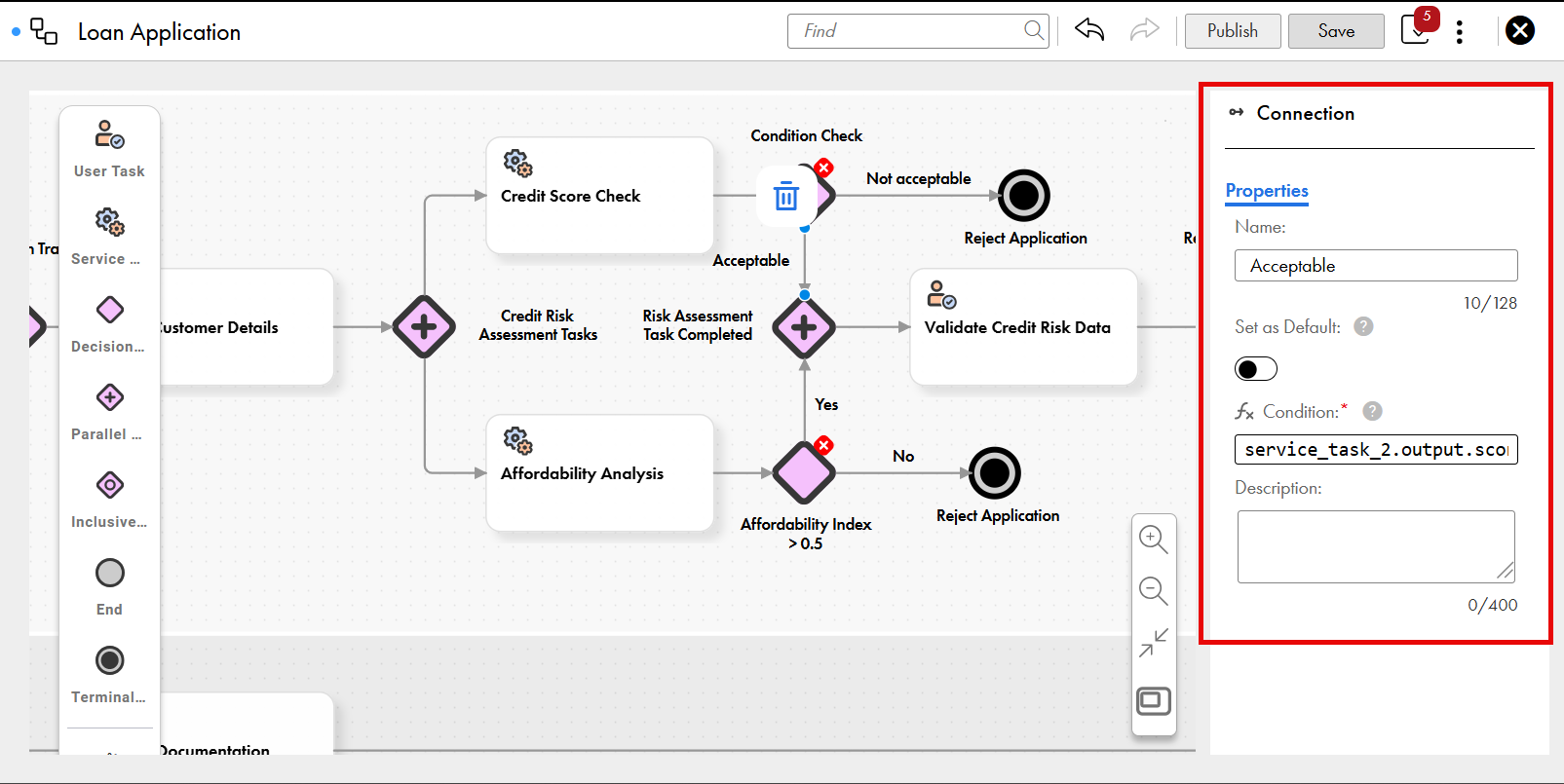Click the fx expression icon near Condition
The width and height of the screenshot is (1564, 784).
click(x=1244, y=412)
